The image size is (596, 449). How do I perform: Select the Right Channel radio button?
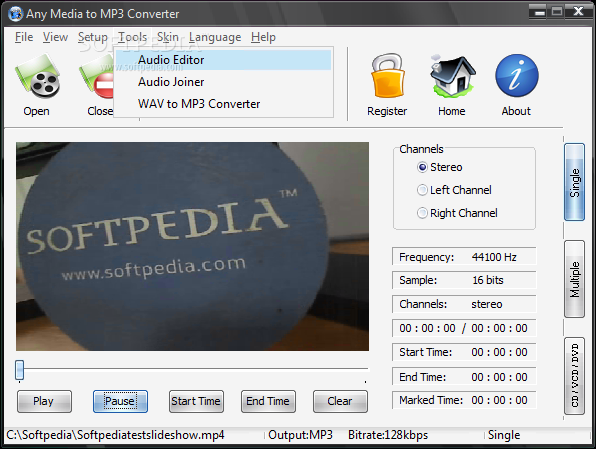422,213
